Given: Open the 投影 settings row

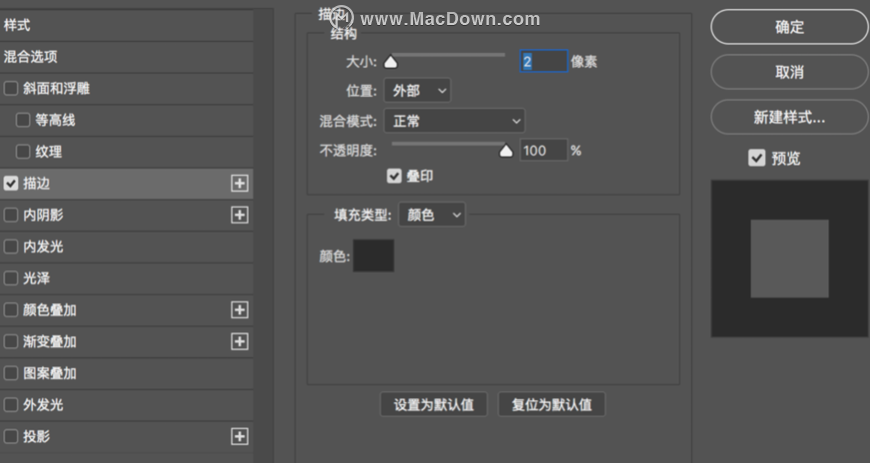Looking at the screenshot, I should coord(127,436).
